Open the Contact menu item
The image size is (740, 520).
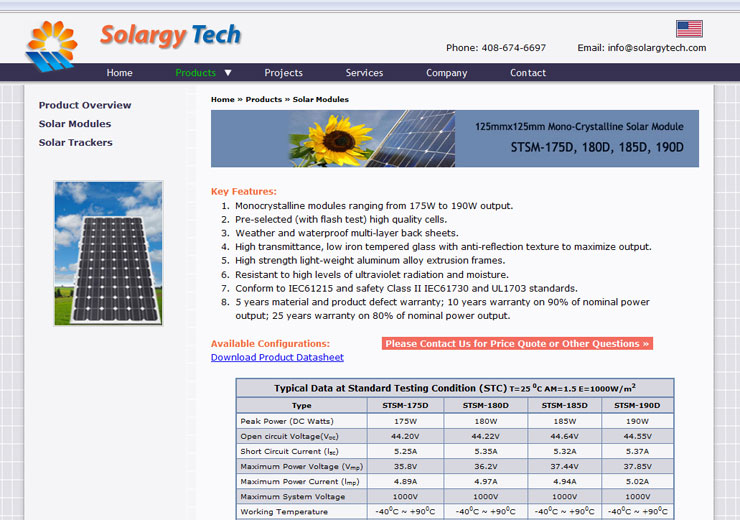[528, 73]
